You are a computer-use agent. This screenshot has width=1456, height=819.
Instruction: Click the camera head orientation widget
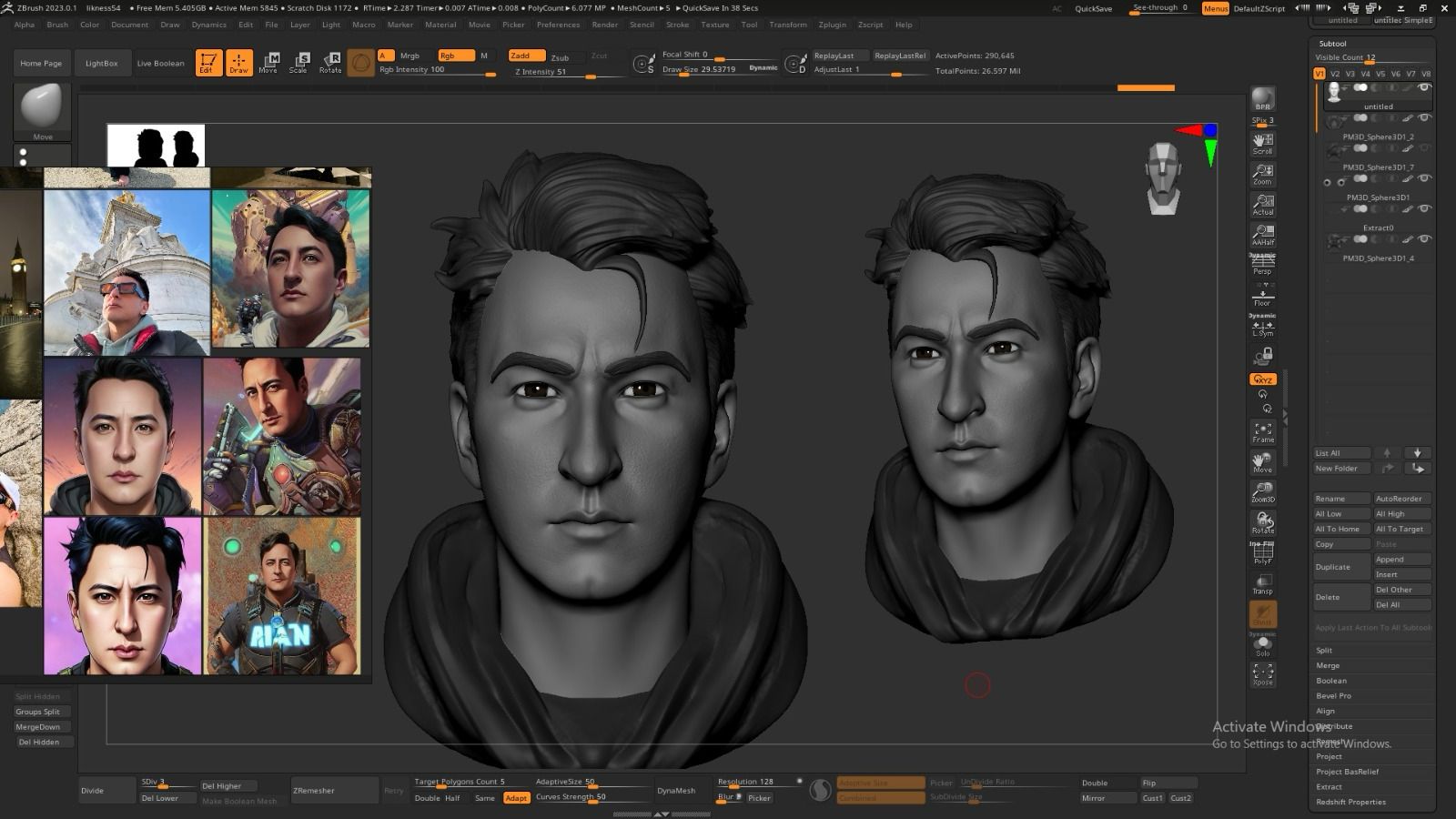pos(1164,178)
